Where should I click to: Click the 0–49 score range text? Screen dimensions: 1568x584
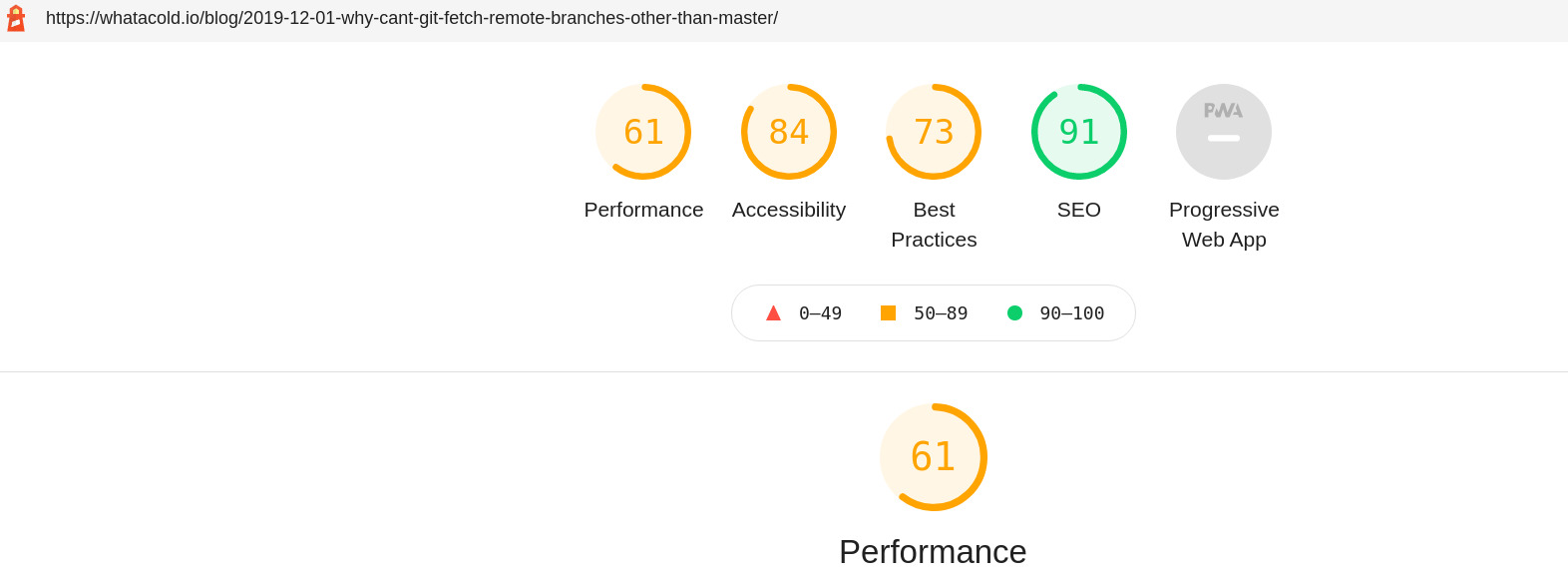click(820, 313)
